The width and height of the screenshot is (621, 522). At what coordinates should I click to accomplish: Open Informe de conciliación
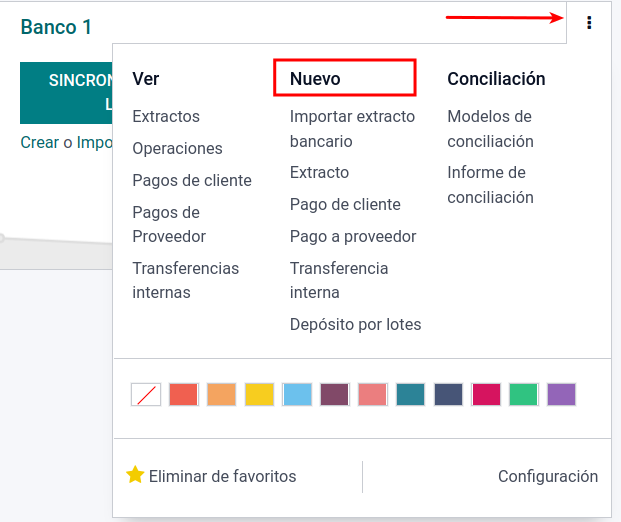pyautogui.click(x=490, y=185)
